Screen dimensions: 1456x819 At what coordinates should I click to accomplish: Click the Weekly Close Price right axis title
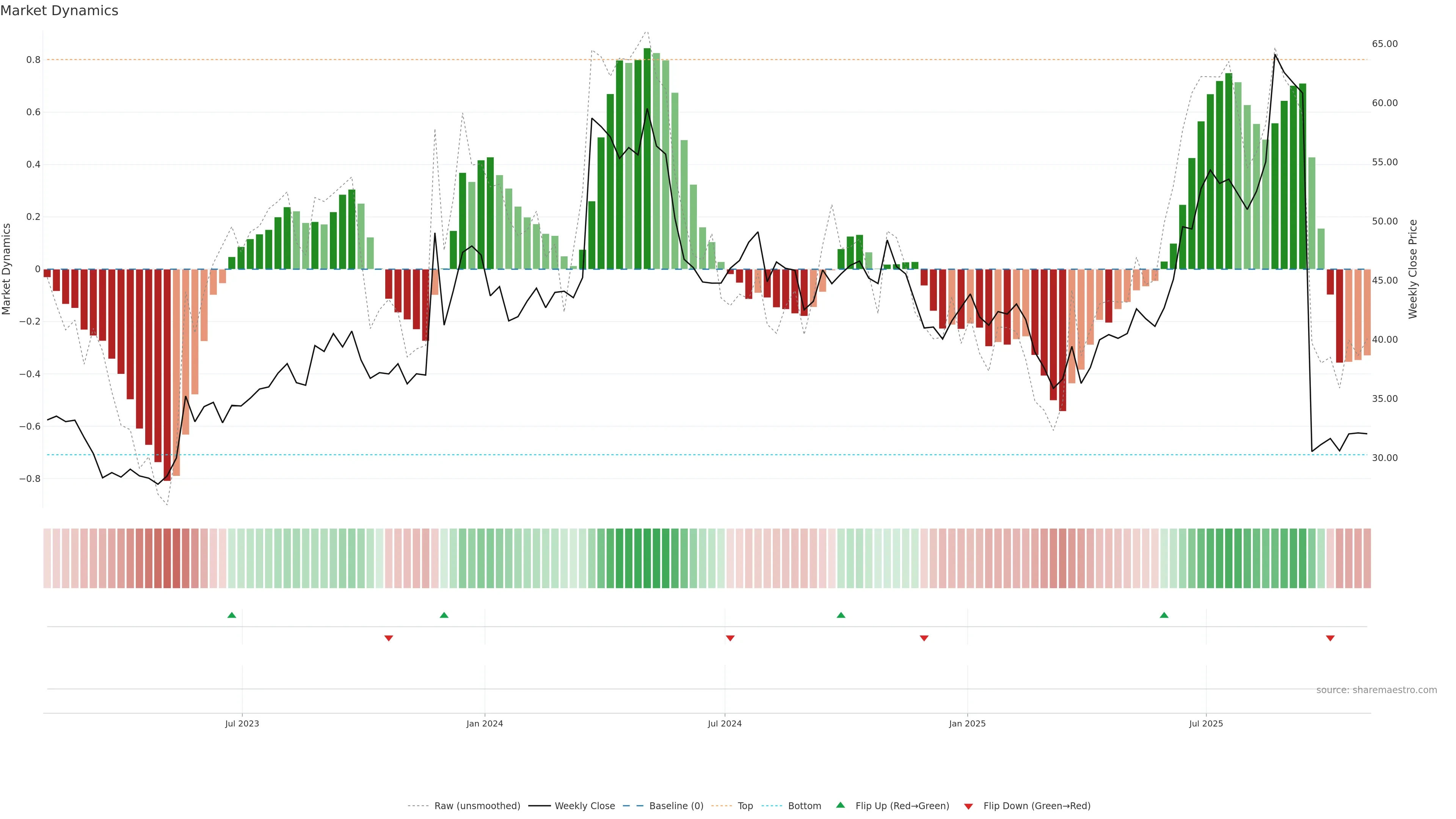pos(1413,269)
